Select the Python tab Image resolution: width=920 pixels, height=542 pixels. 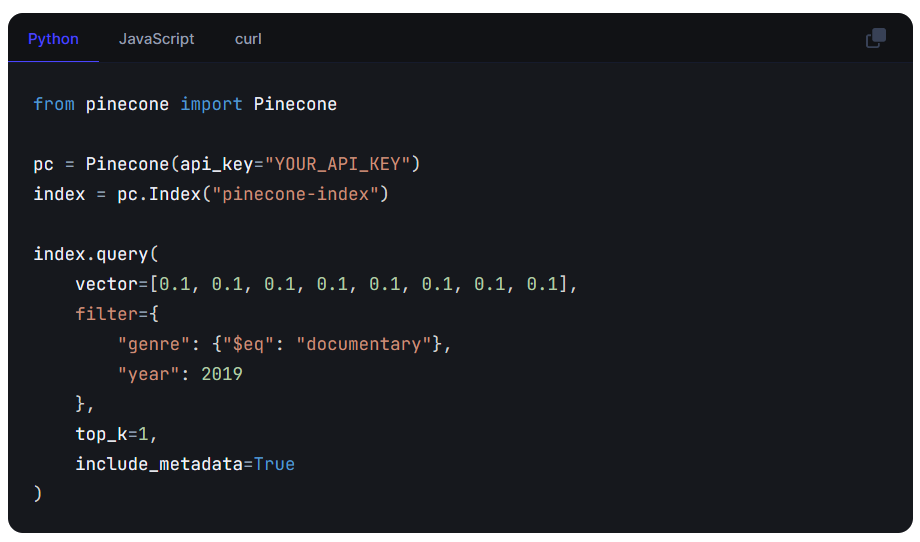pyautogui.click(x=53, y=39)
